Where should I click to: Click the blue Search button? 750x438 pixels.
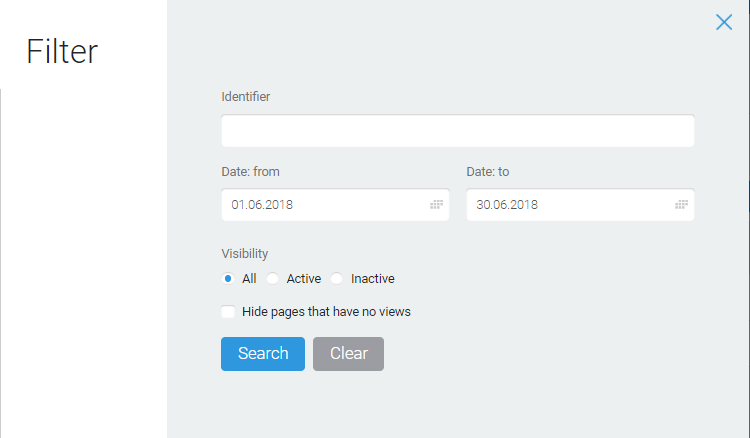(263, 354)
